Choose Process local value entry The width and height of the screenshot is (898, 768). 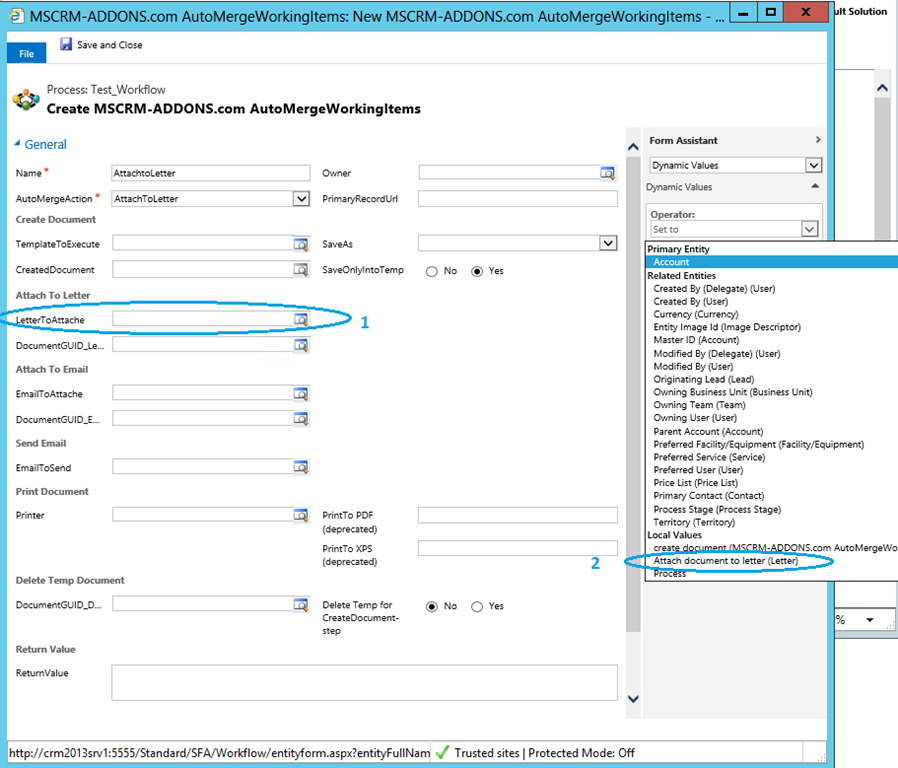point(669,573)
